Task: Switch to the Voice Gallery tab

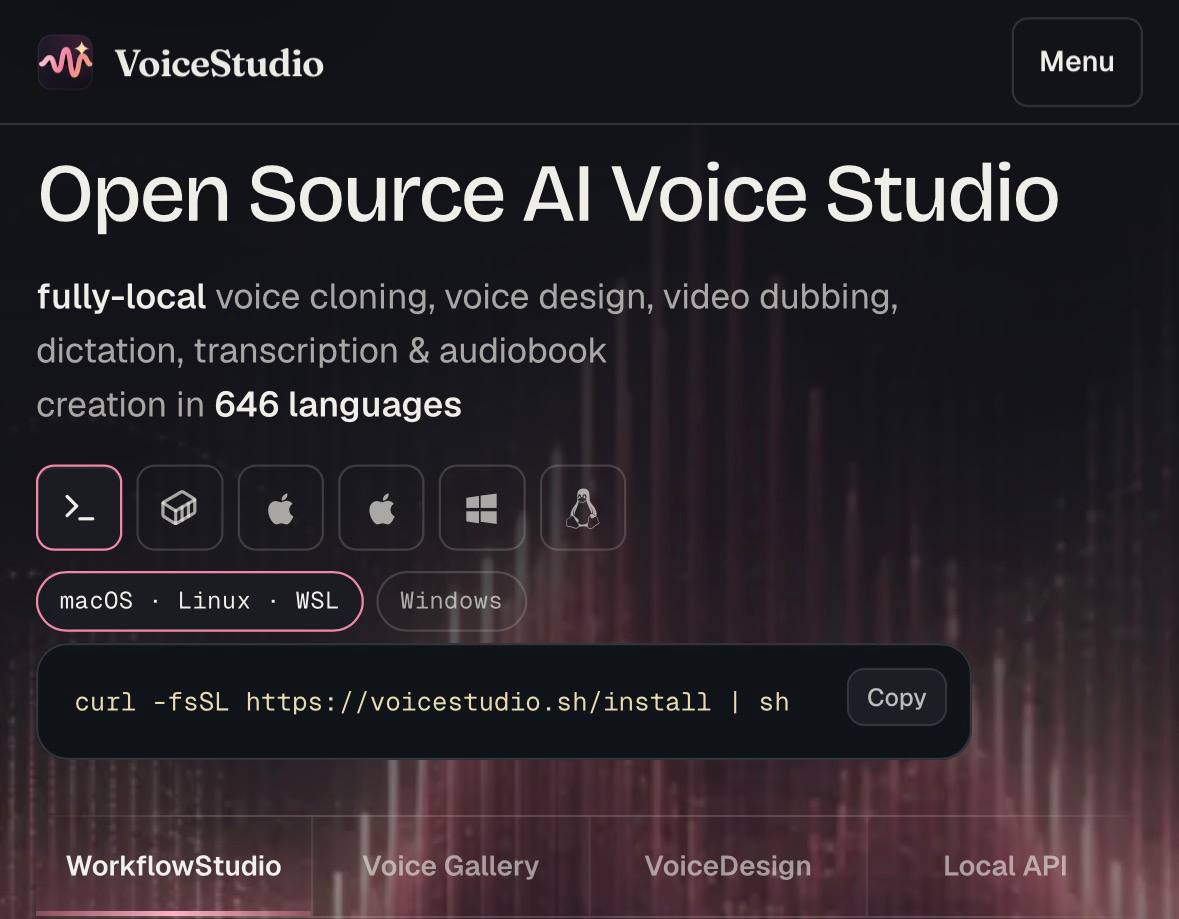Action: click(450, 866)
